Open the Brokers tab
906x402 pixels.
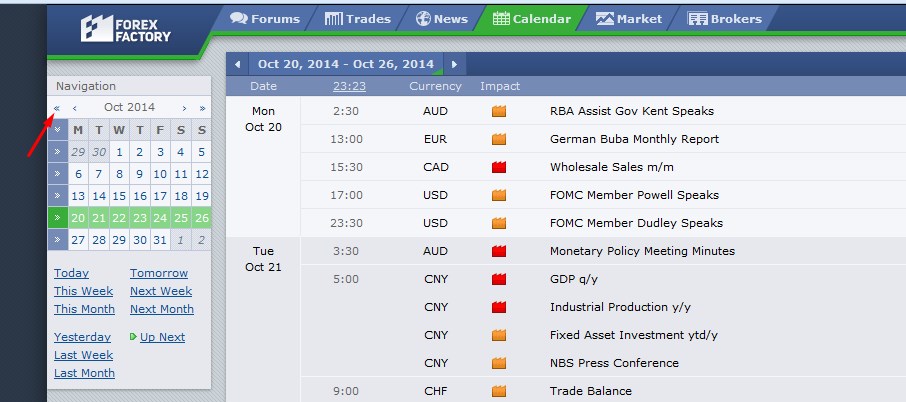[725, 18]
